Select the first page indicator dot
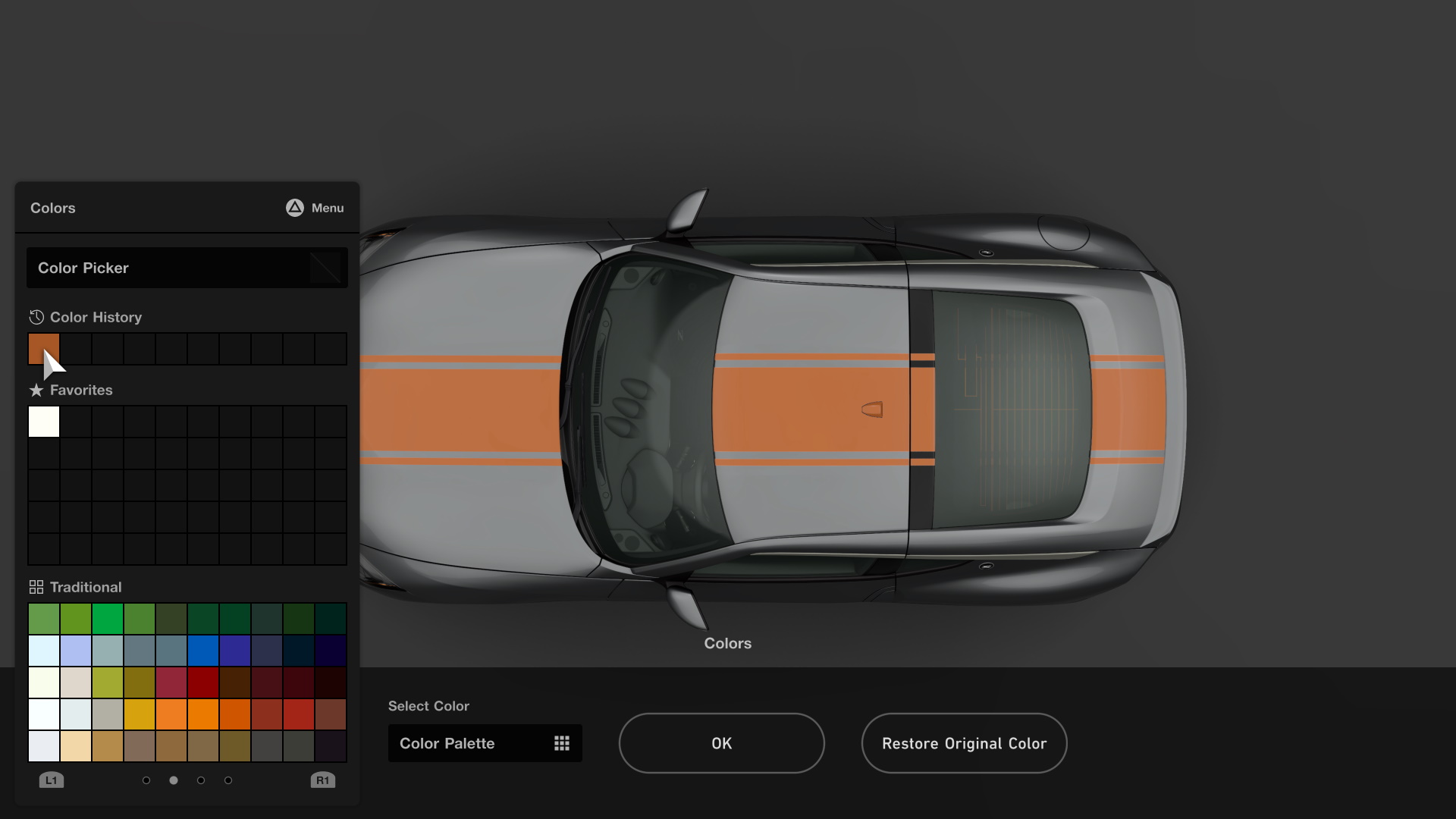Screen dimensions: 1456x819 146,780
